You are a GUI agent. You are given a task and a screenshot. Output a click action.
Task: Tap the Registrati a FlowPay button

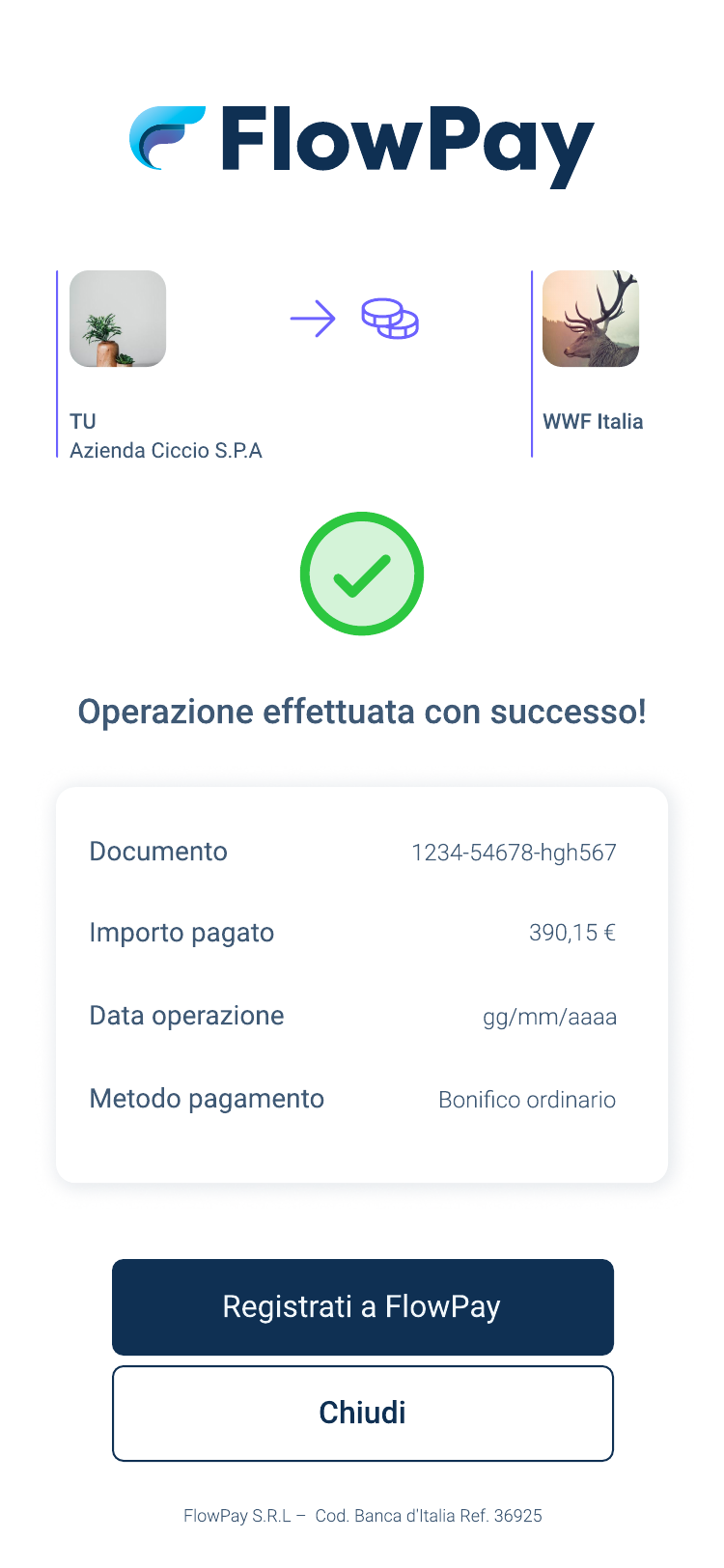coord(363,1307)
